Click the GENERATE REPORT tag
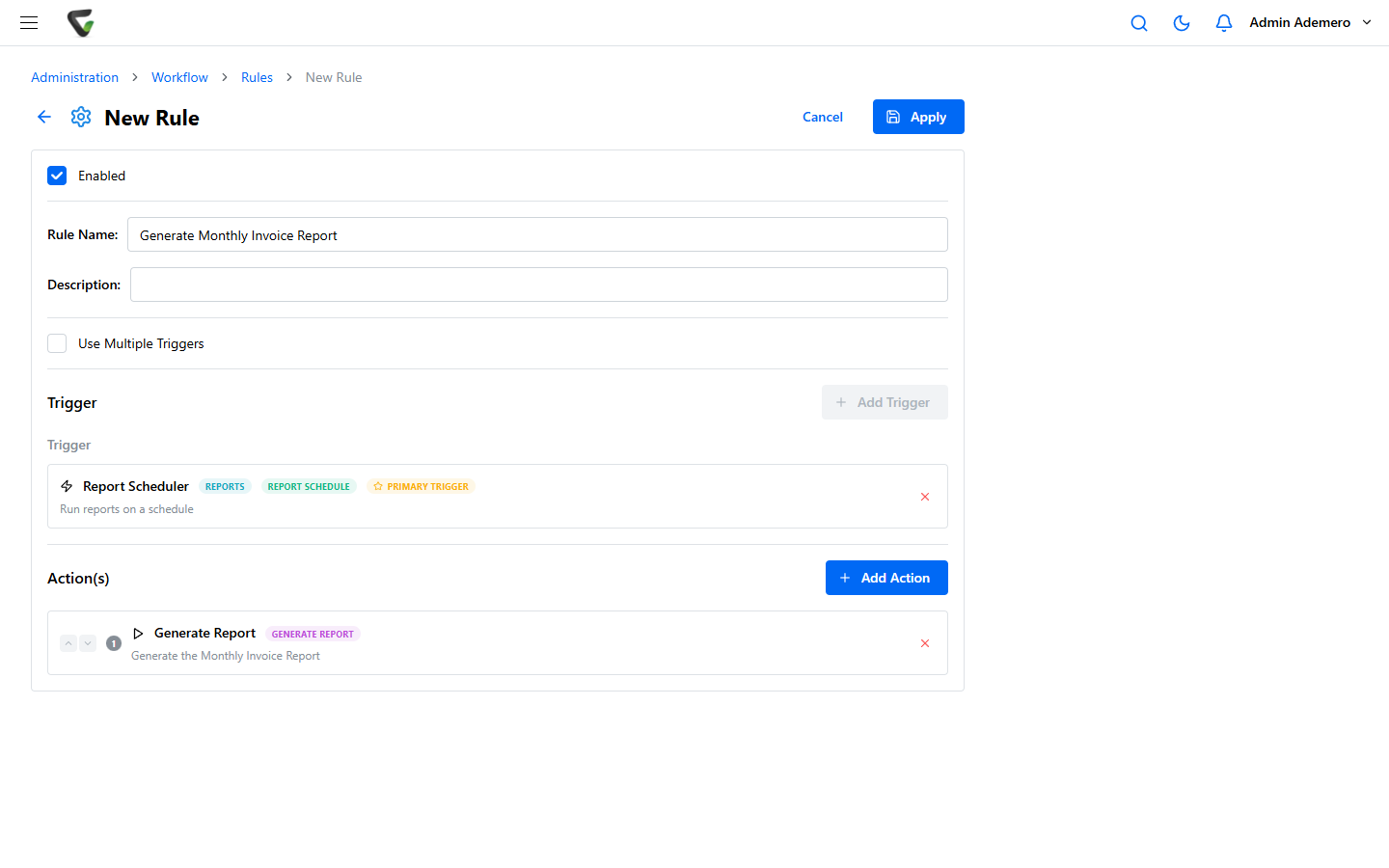Viewport: 1389px width, 868px height. click(x=313, y=634)
